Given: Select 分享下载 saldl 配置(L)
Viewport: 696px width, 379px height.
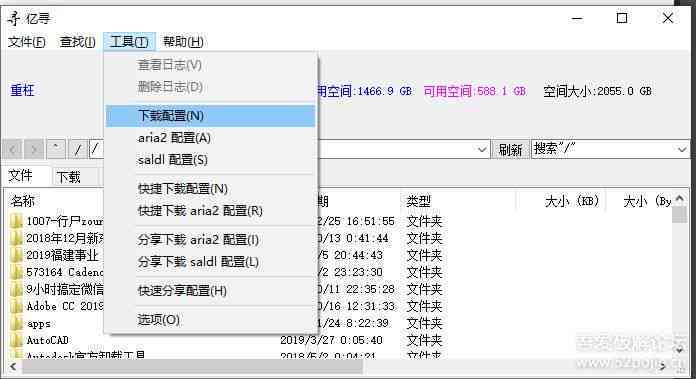Looking at the screenshot, I should (210, 262).
